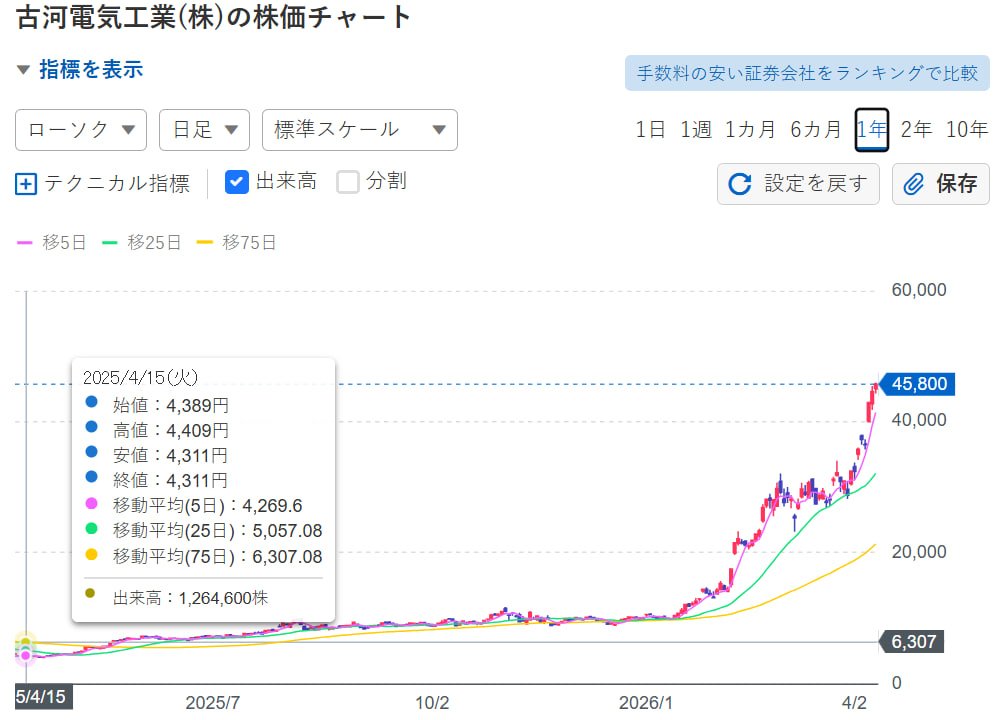Click the refresh icon on 設定を戻す button
The height and width of the screenshot is (720, 998).
tap(738, 184)
